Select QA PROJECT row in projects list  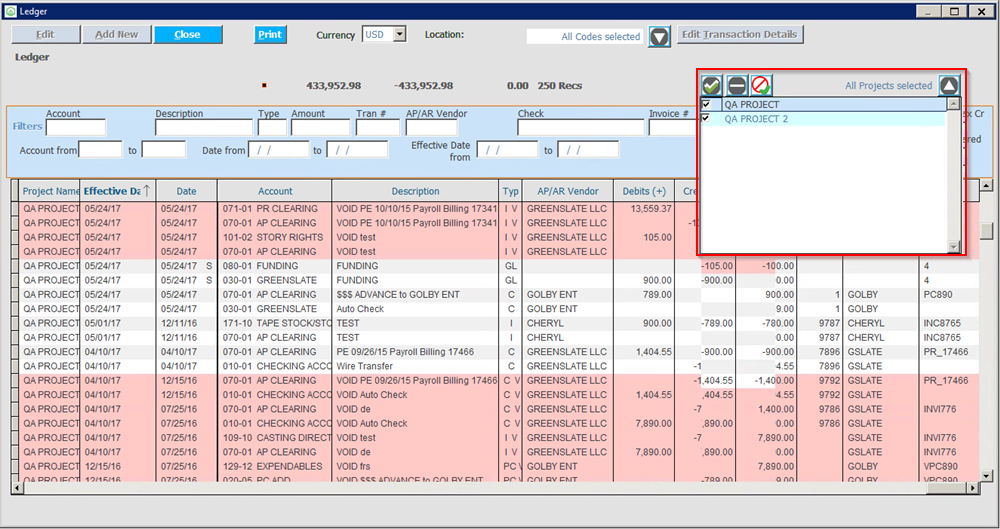[x=823, y=104]
